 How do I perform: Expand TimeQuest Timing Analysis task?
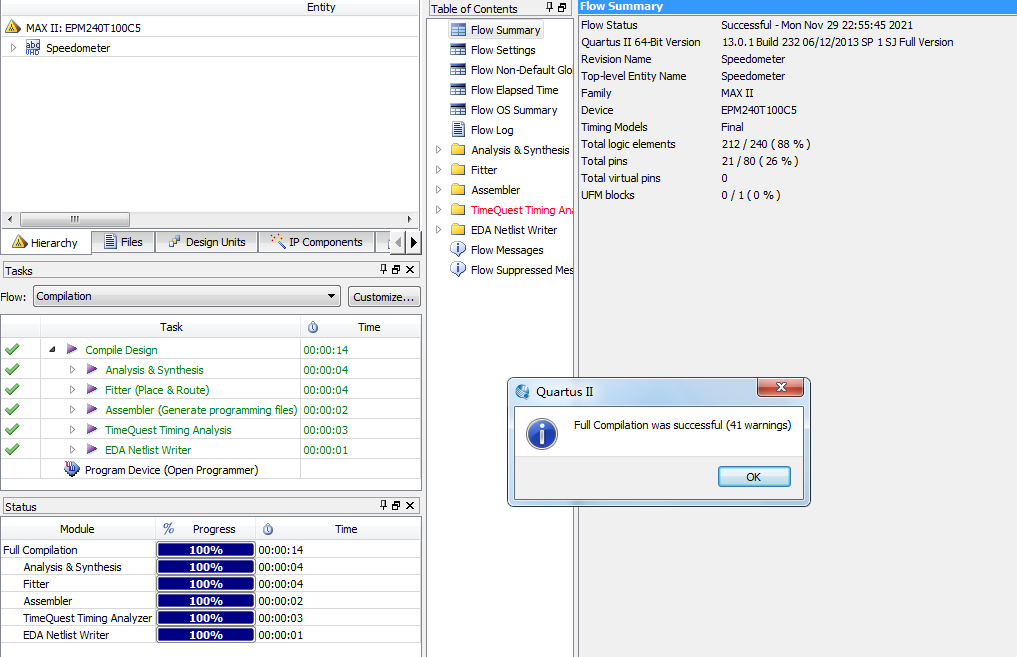pos(73,430)
